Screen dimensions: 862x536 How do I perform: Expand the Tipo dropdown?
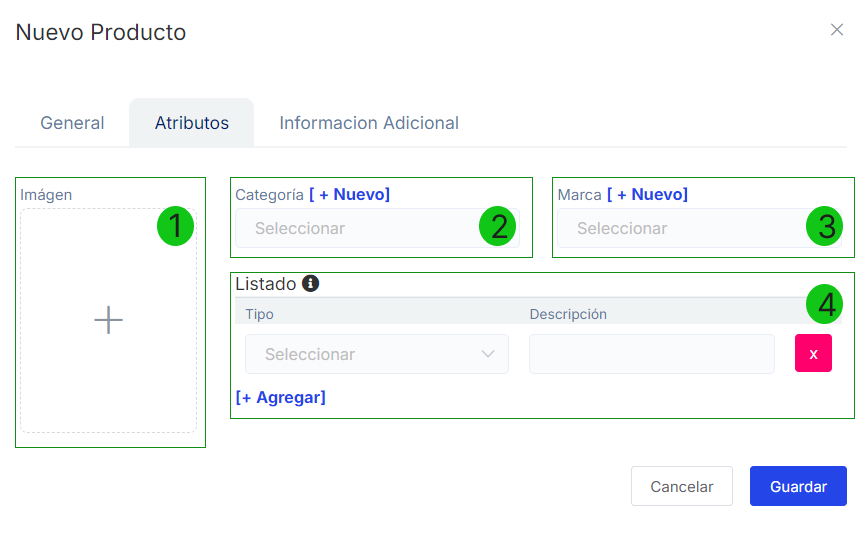(376, 354)
